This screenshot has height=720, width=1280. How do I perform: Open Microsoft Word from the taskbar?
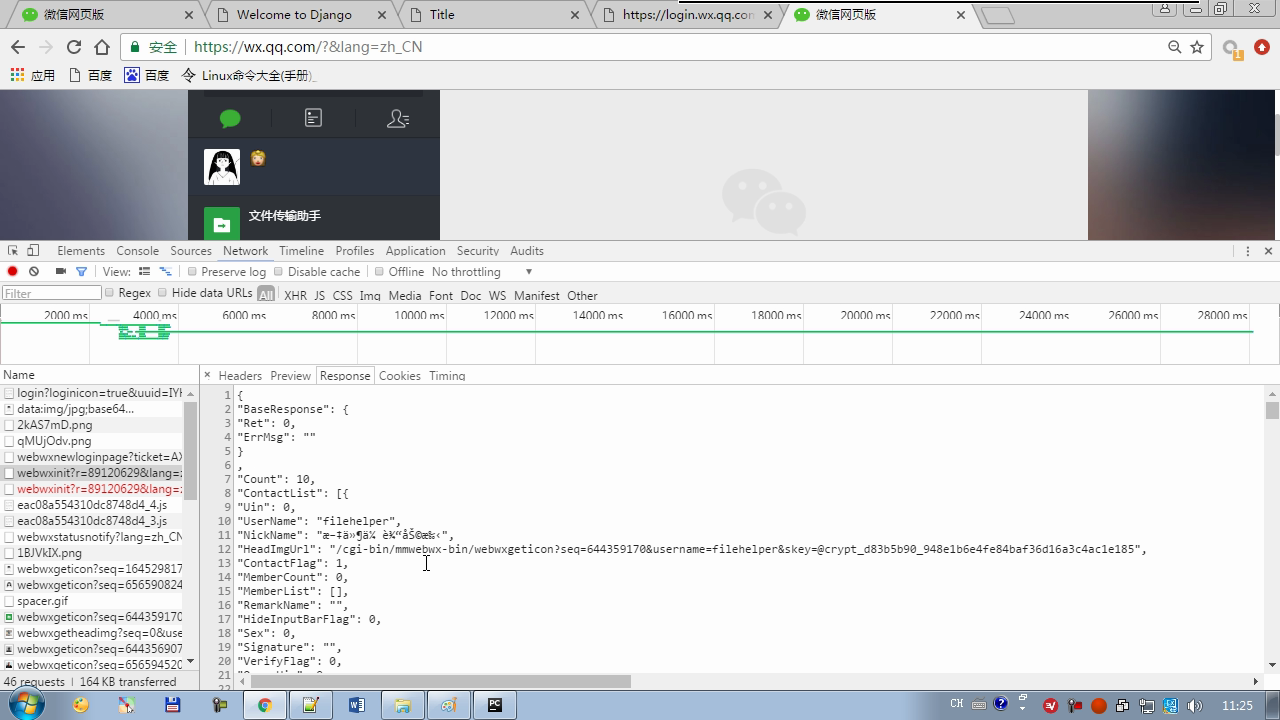click(356, 705)
